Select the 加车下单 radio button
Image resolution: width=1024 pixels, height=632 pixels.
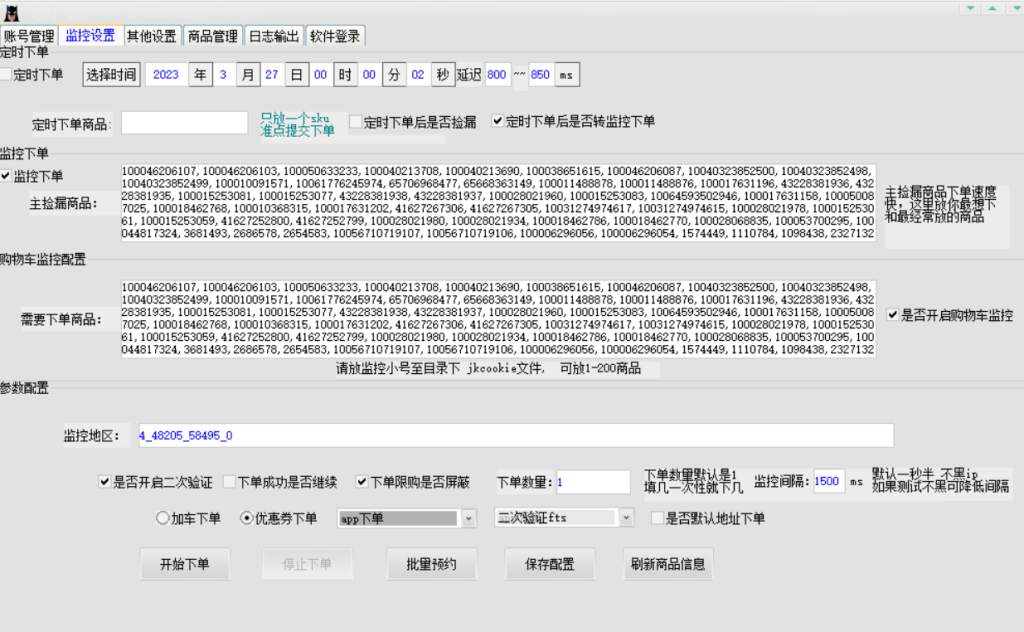click(x=163, y=518)
